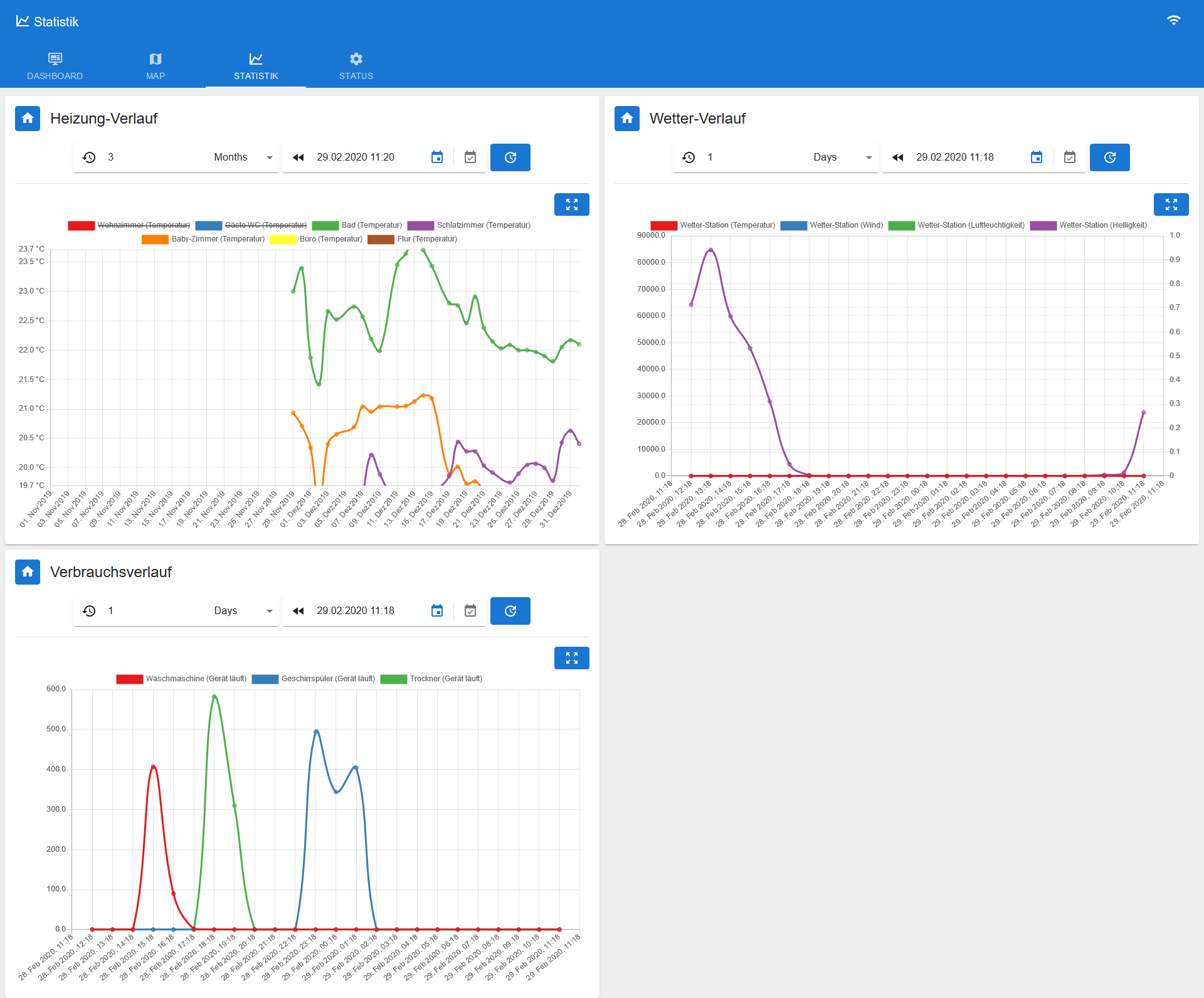
Task: Click the Wetter-Verlauf date field 29.02.2020 11:18
Action: pos(968,157)
